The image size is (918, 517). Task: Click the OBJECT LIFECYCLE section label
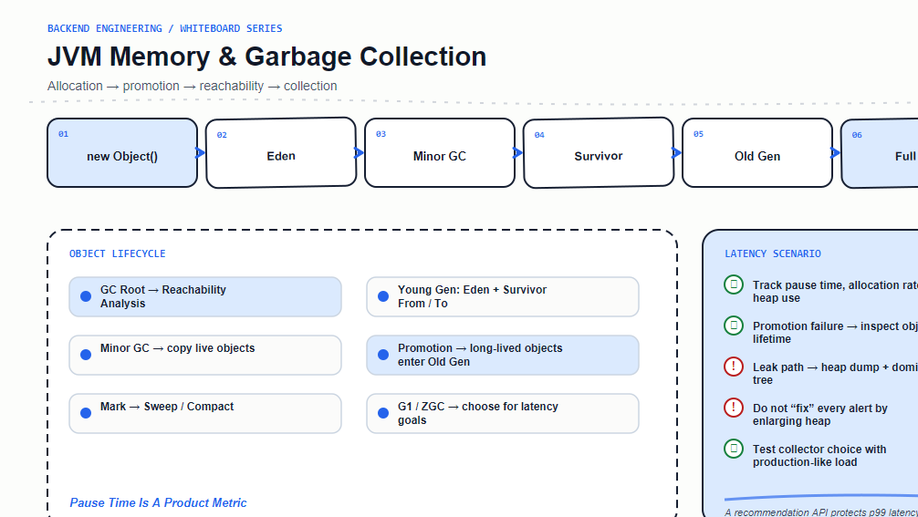point(117,254)
